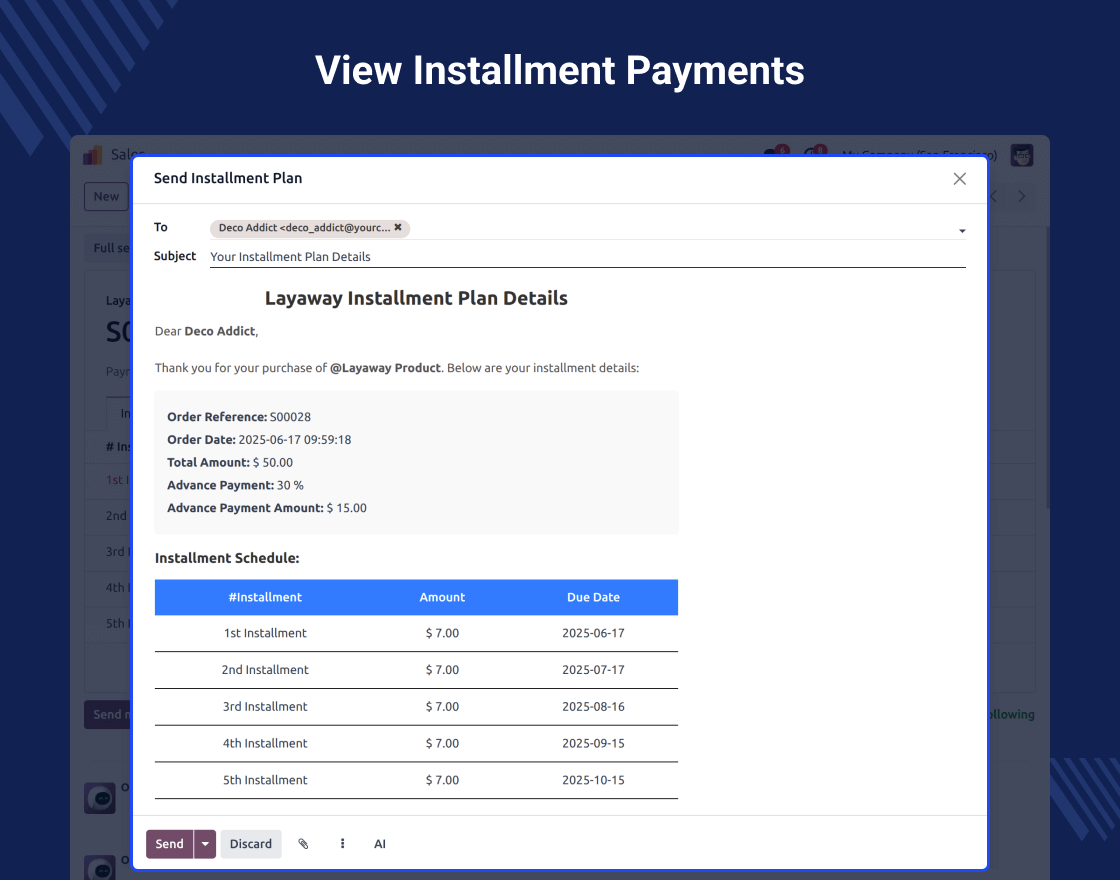Click due date 2025-08-16 cell
The width and height of the screenshot is (1120, 880).
tap(593, 706)
